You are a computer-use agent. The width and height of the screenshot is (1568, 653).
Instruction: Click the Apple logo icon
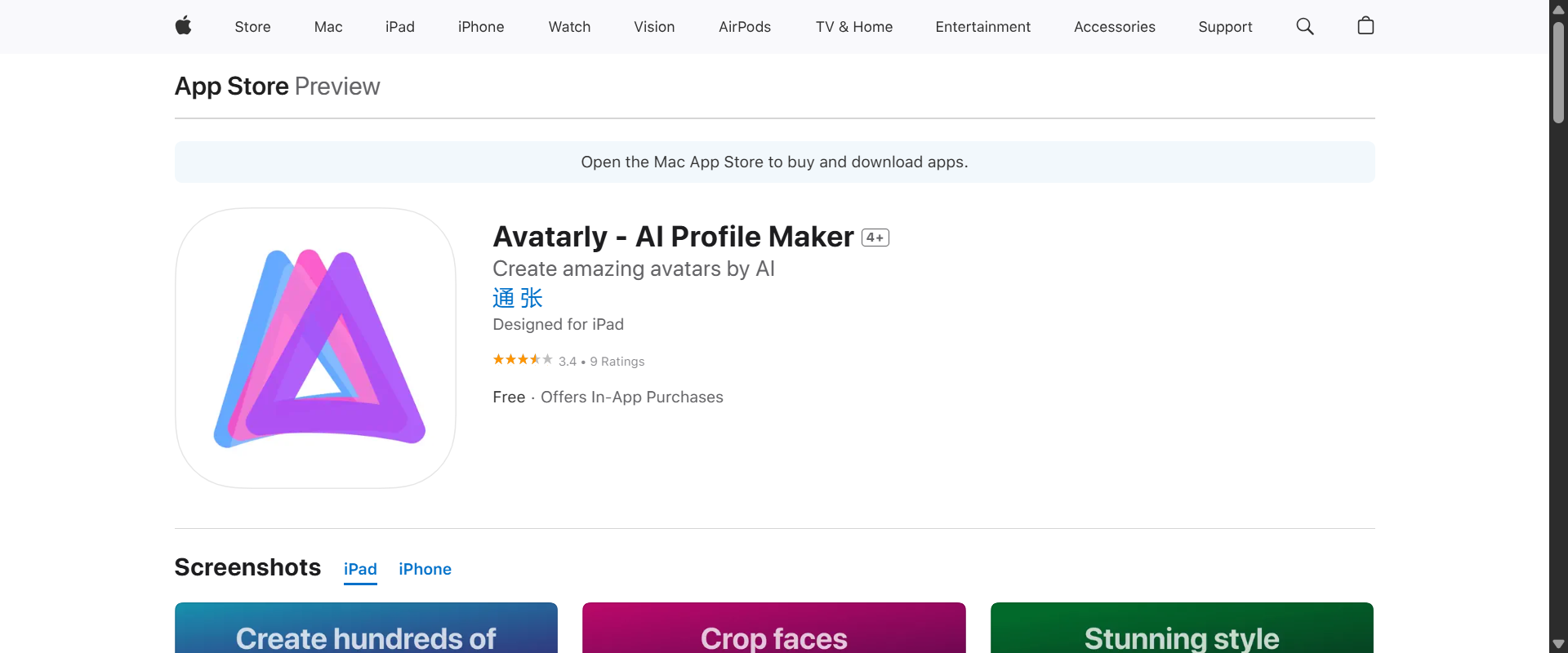(183, 26)
